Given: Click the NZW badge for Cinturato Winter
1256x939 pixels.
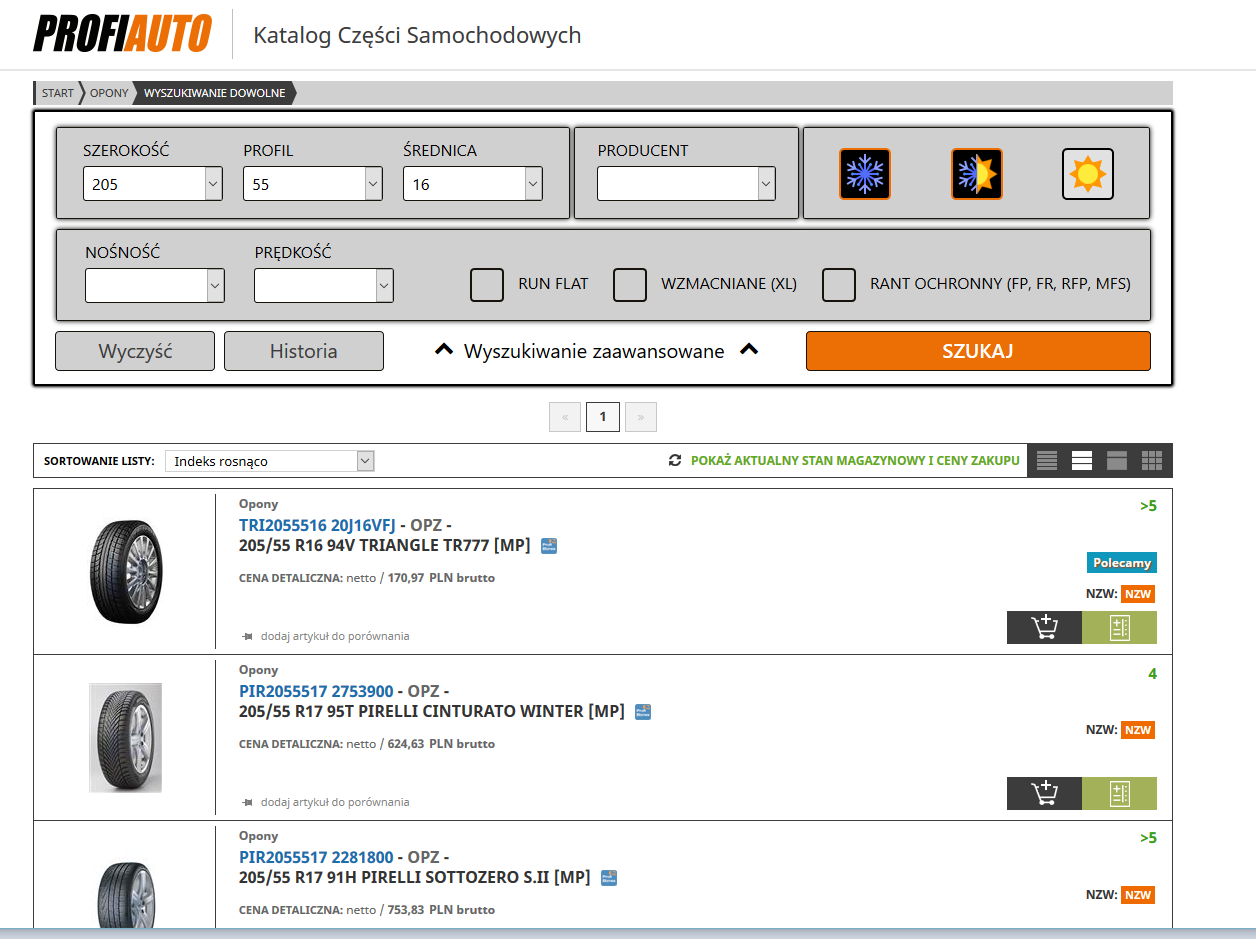Looking at the screenshot, I should [1138, 730].
